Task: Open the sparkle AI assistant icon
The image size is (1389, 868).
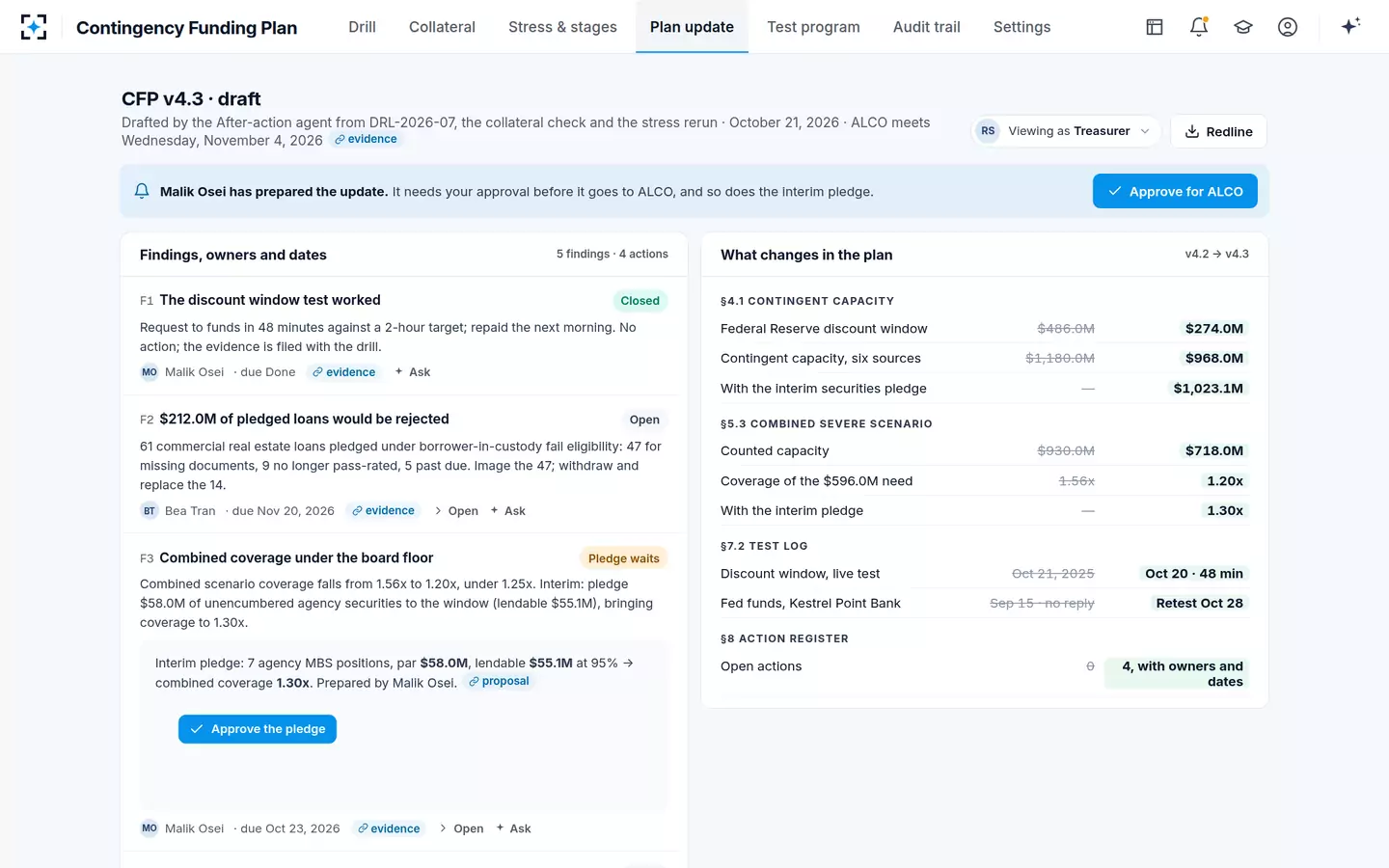Action: tap(1350, 26)
